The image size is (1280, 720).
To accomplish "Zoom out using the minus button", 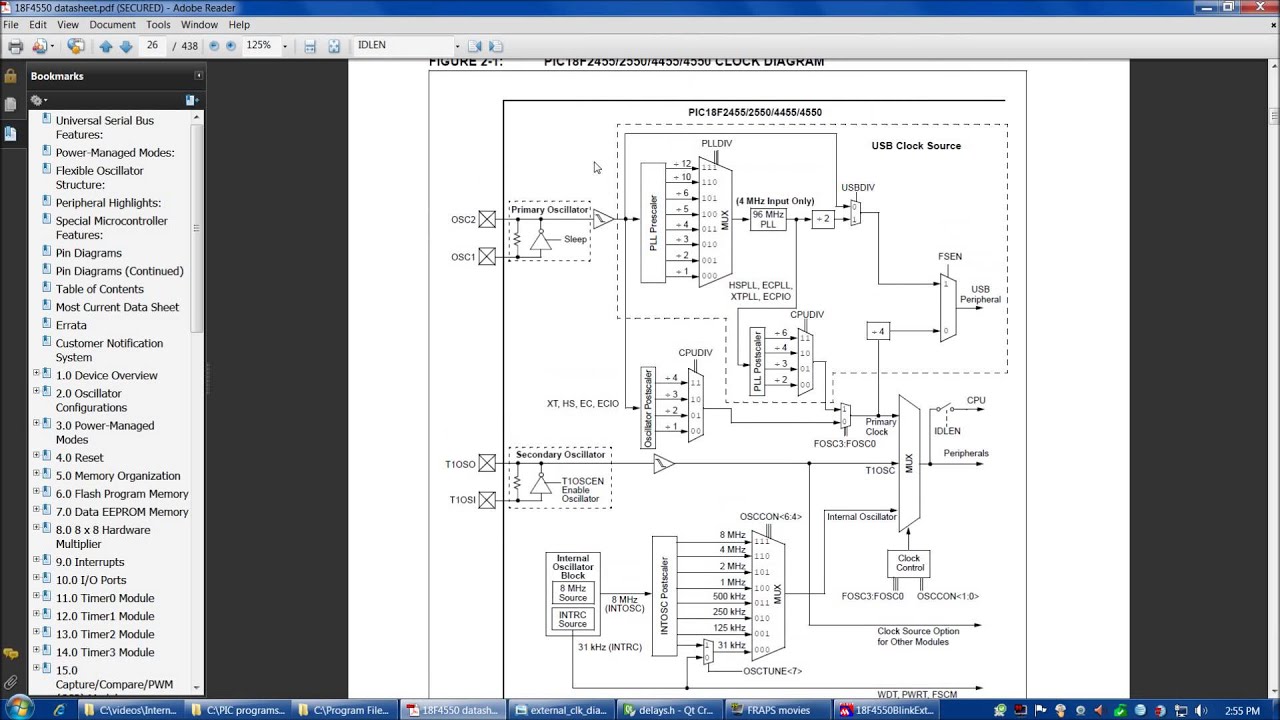I will [214, 46].
